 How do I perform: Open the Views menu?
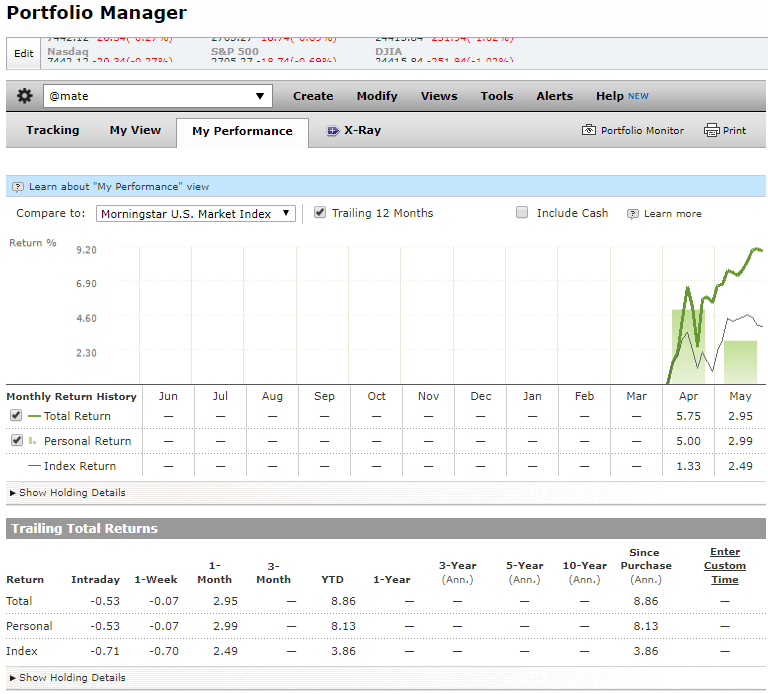439,96
